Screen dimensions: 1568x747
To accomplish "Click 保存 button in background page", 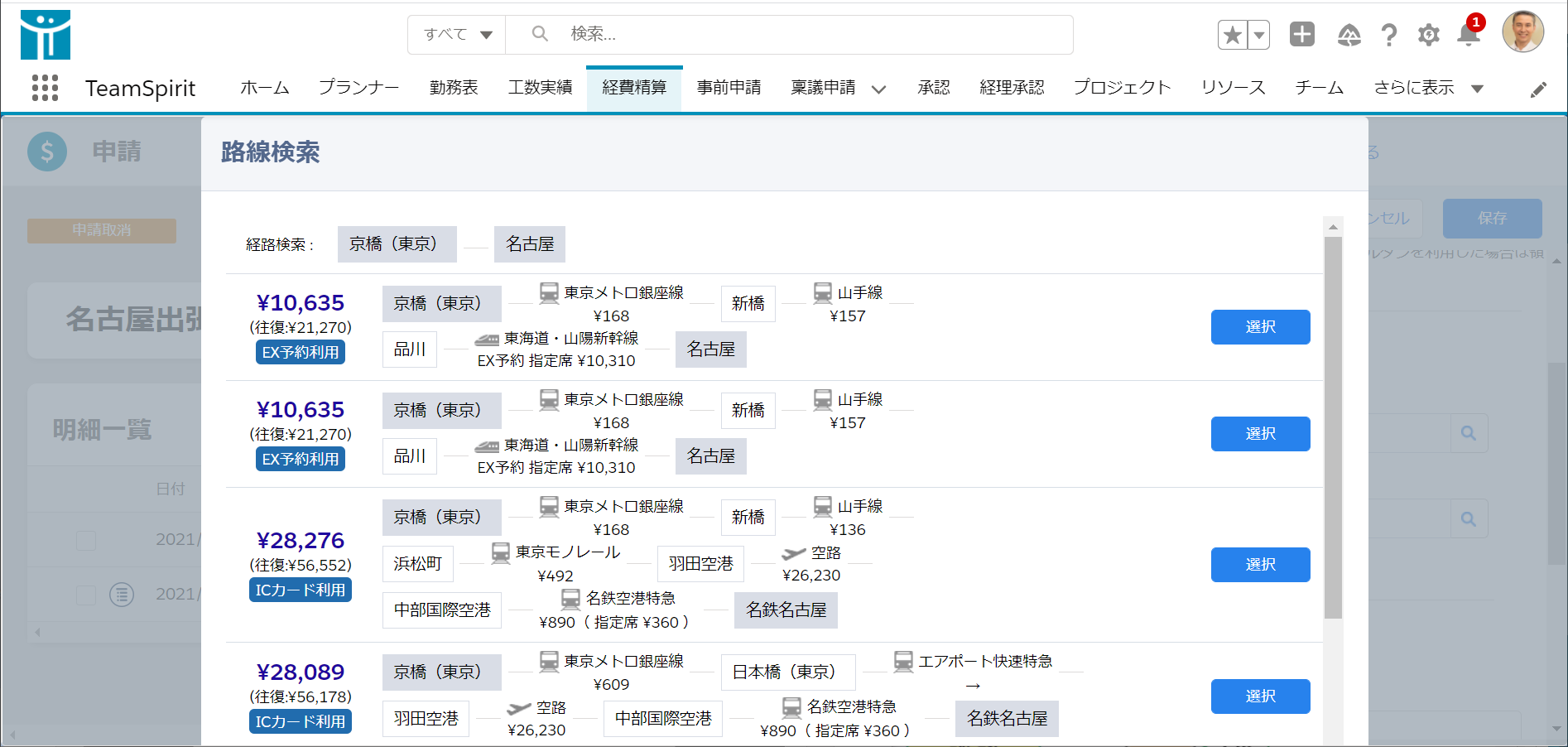I will [1492, 219].
